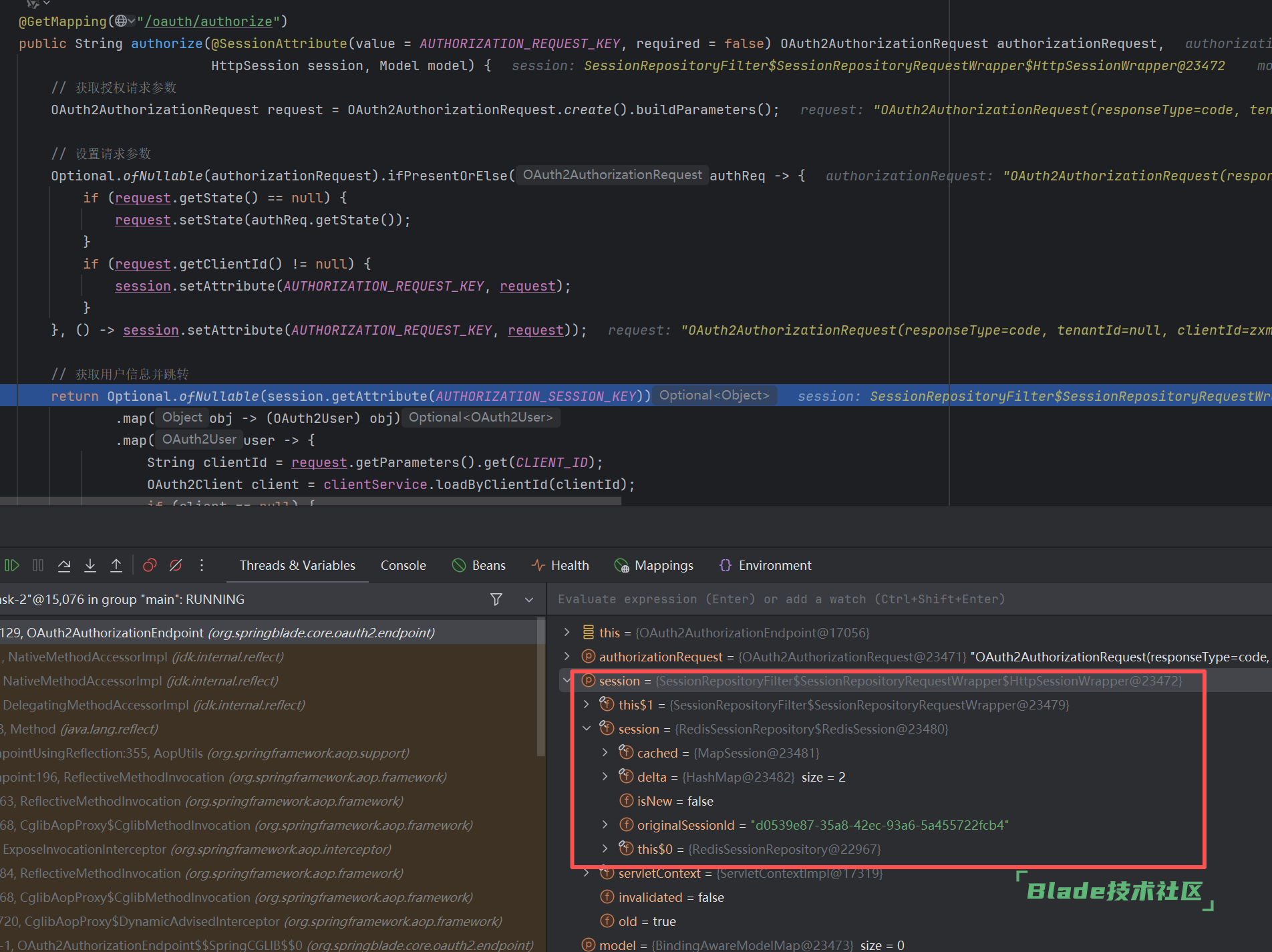Expand the authorizationRequest variable

(567, 656)
